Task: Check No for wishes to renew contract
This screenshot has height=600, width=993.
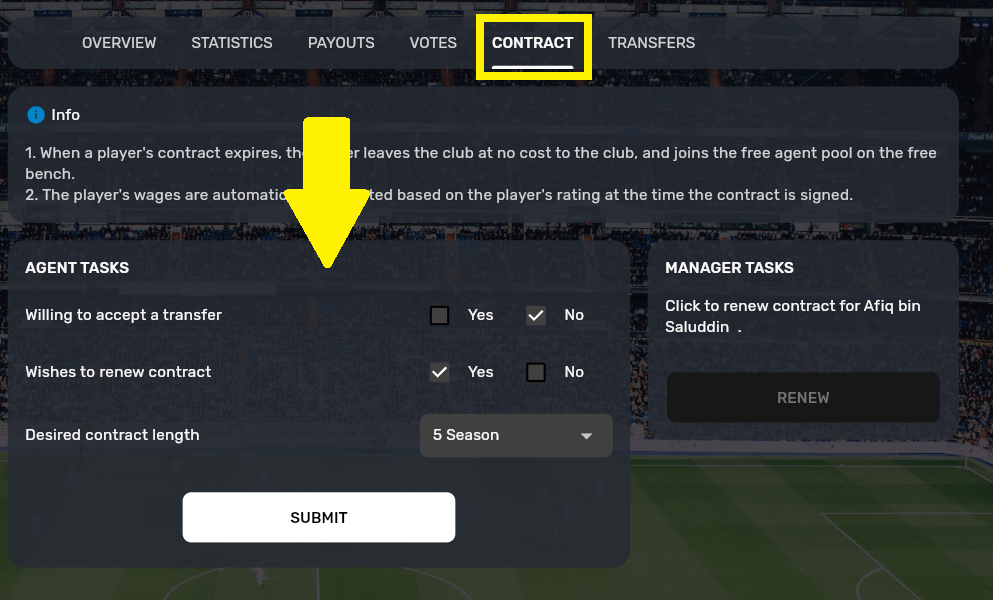Action: (x=536, y=372)
